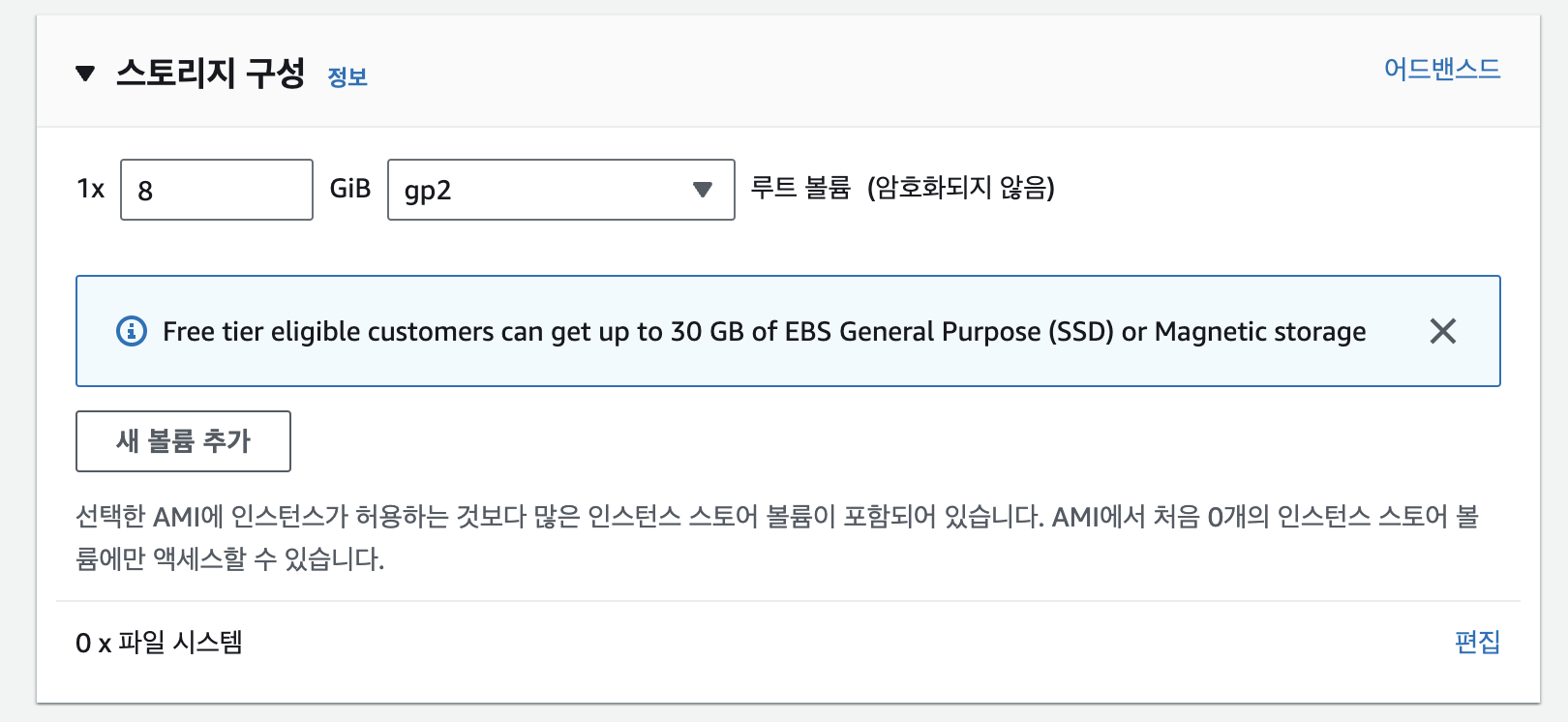Open the gp2 volume type dropdown
This screenshot has height=722, width=1568.
point(561,190)
